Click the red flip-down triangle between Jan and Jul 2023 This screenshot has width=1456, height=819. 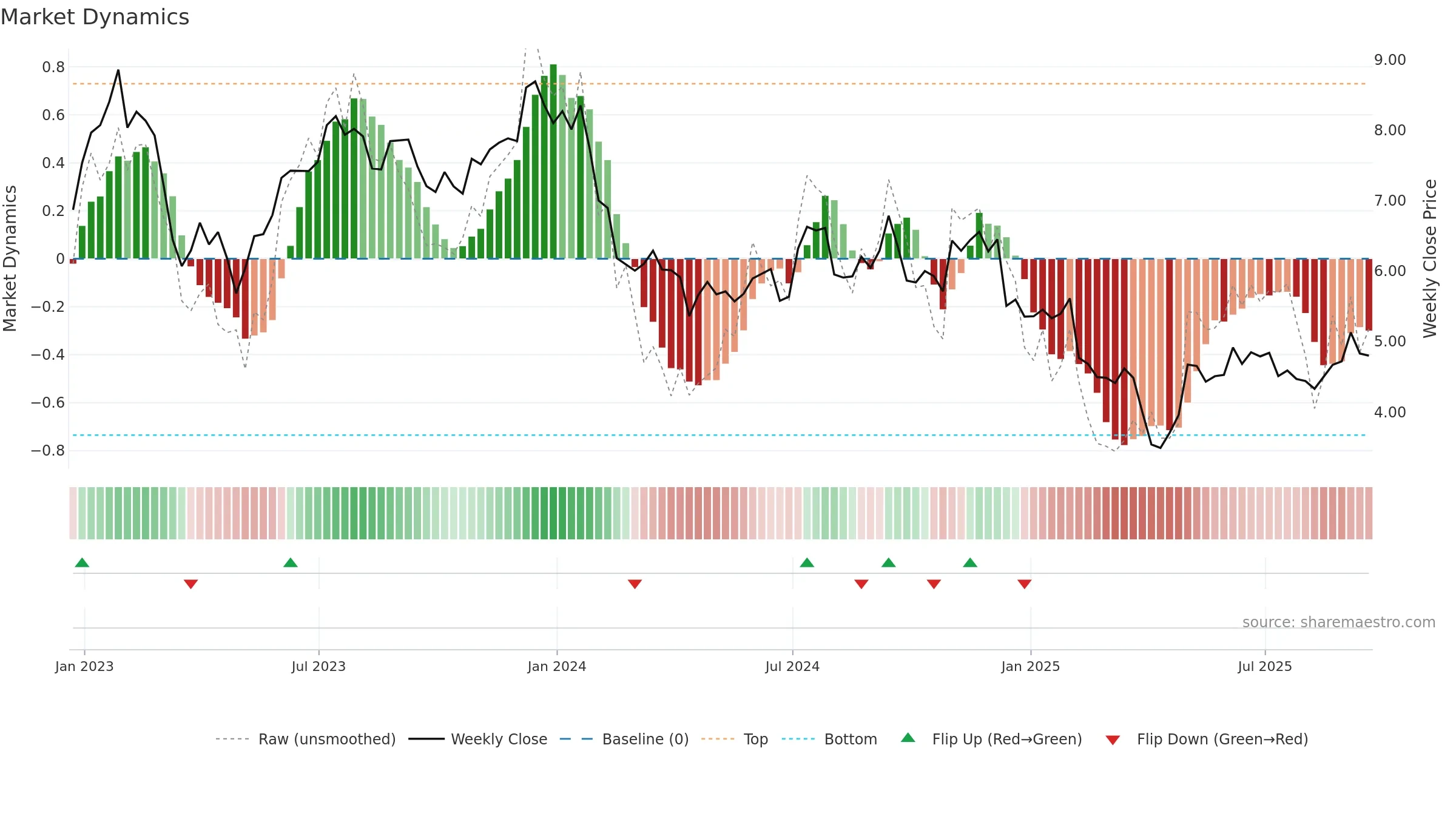point(190,584)
